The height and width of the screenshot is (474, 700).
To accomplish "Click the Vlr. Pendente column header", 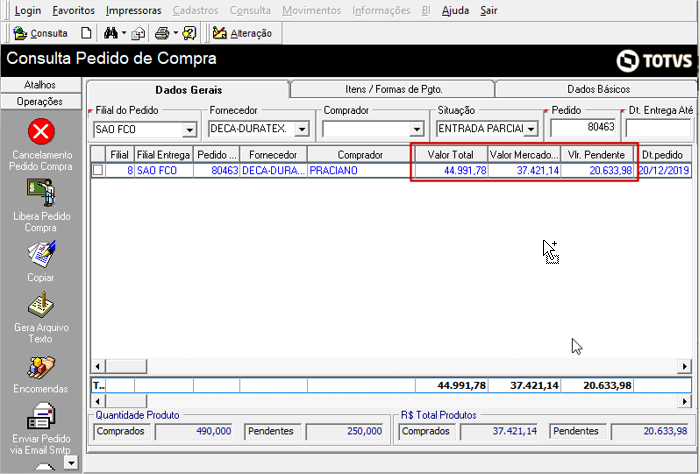I will [x=596, y=155].
